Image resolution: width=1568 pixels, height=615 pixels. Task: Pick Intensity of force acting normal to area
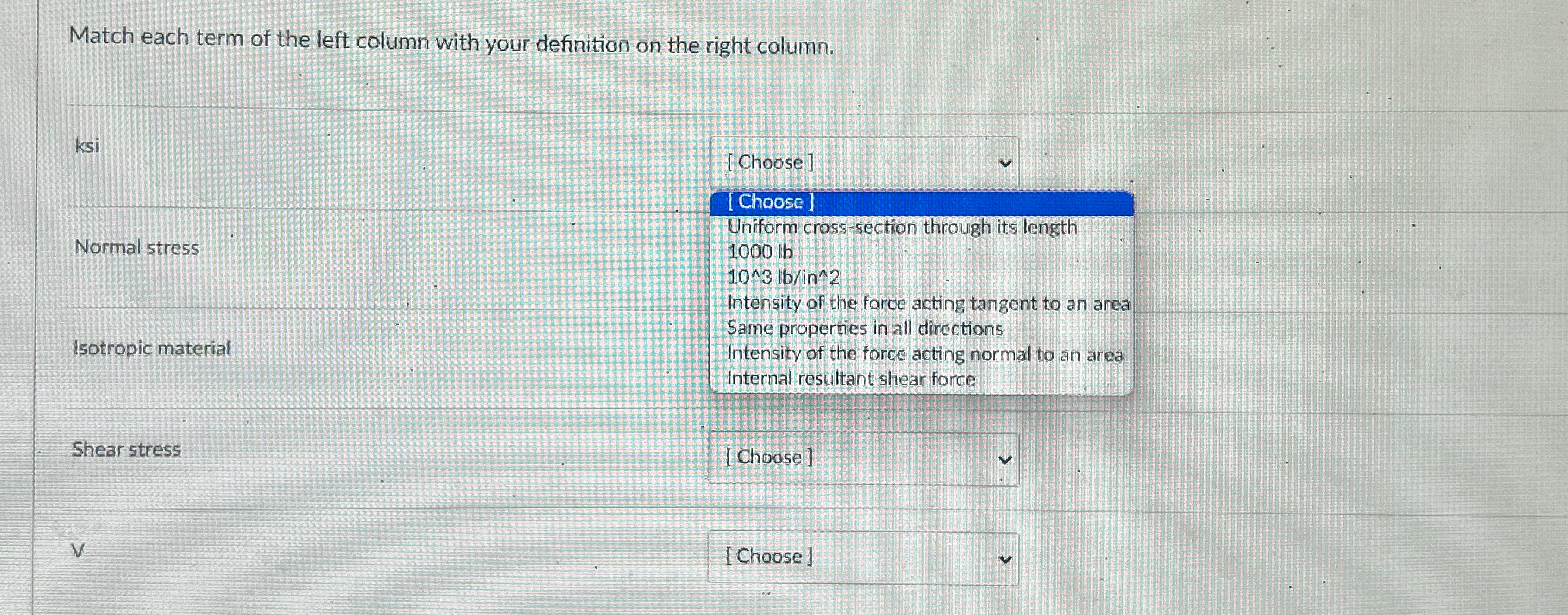[x=926, y=354]
